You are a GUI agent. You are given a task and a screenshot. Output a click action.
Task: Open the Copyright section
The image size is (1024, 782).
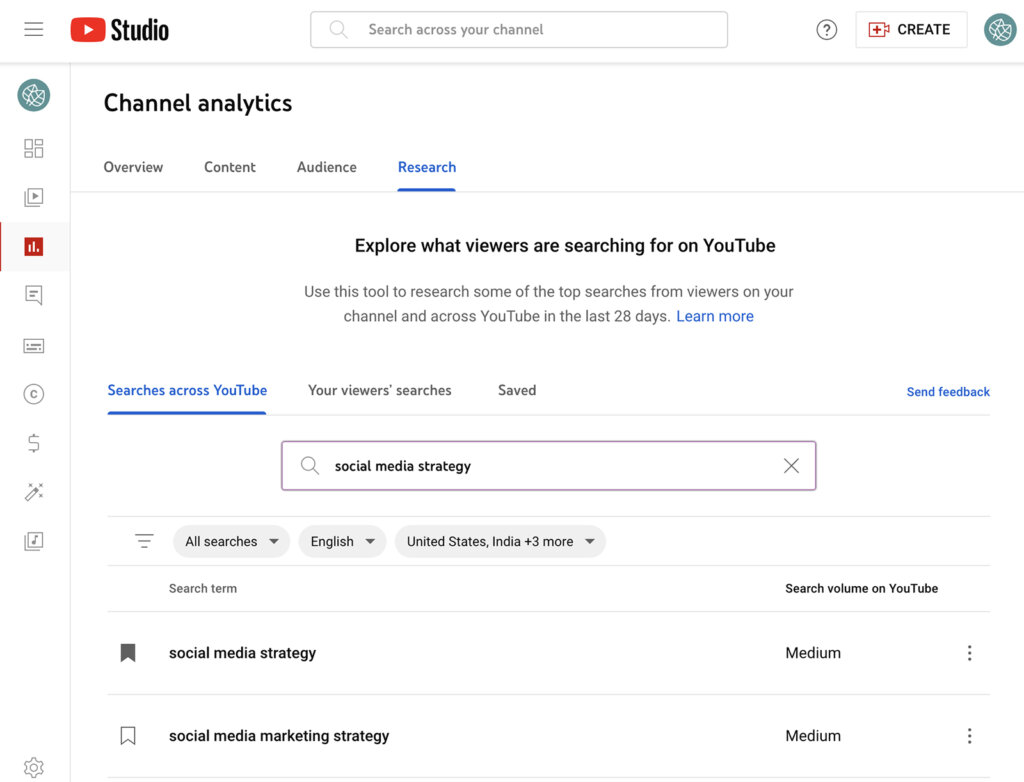[33, 393]
